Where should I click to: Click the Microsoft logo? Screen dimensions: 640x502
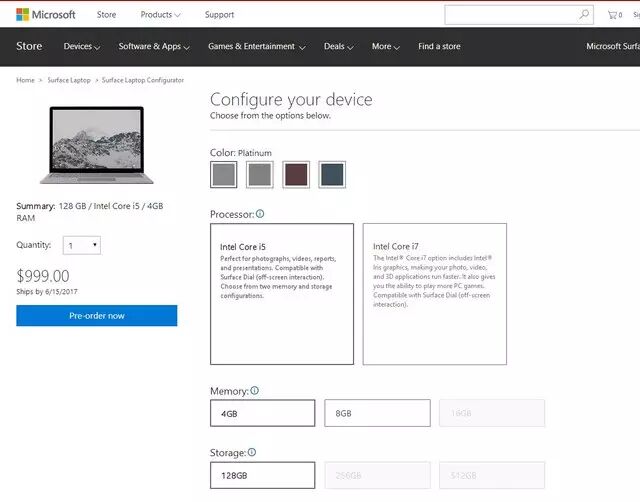(46, 15)
